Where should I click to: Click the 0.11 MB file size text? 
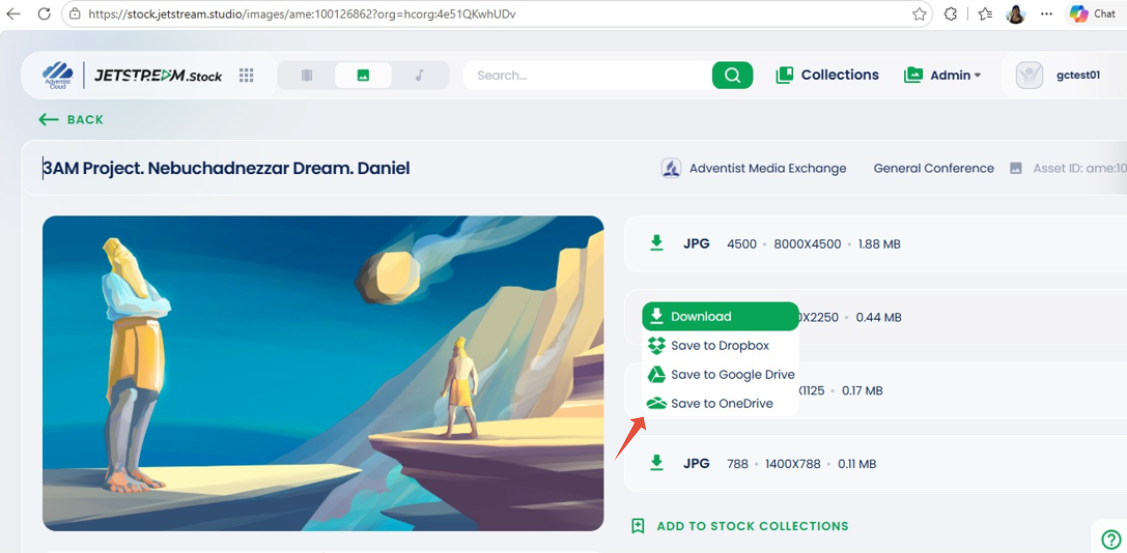click(857, 464)
